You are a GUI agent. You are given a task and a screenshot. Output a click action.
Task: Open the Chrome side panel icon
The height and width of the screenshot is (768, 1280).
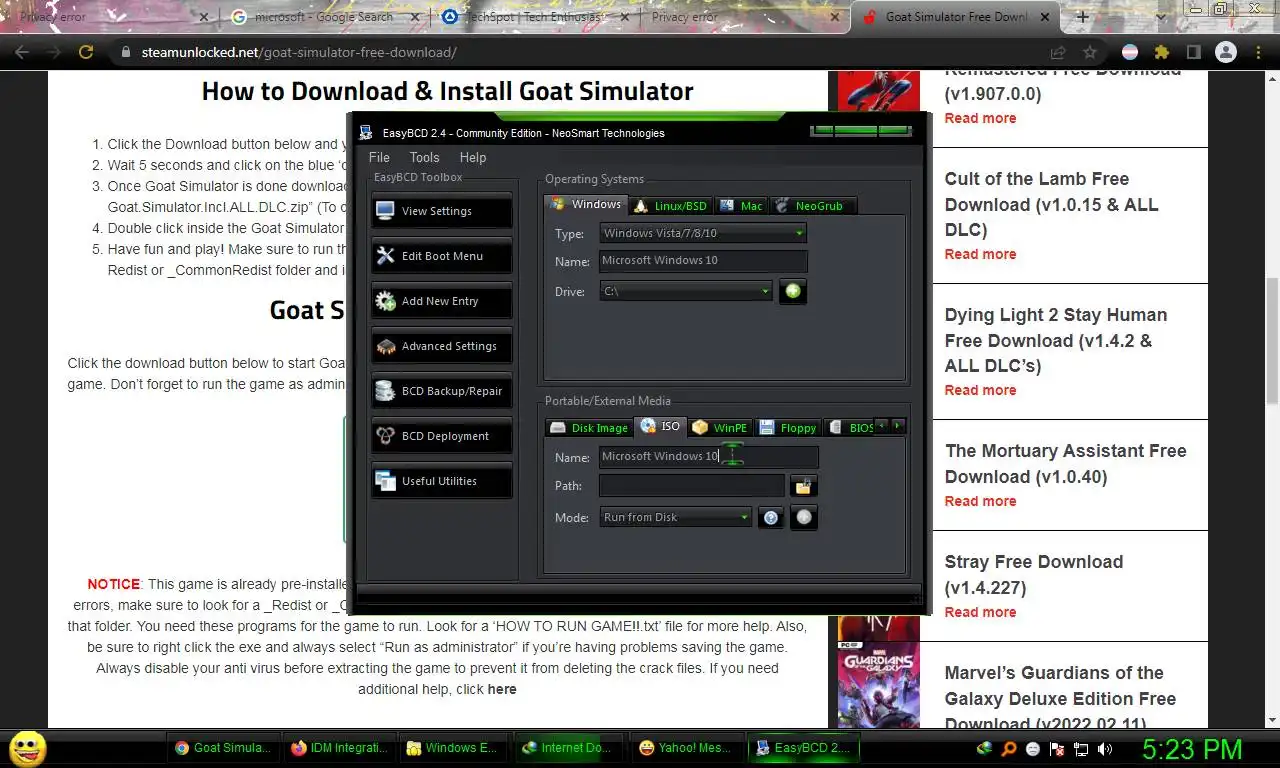click(1193, 52)
